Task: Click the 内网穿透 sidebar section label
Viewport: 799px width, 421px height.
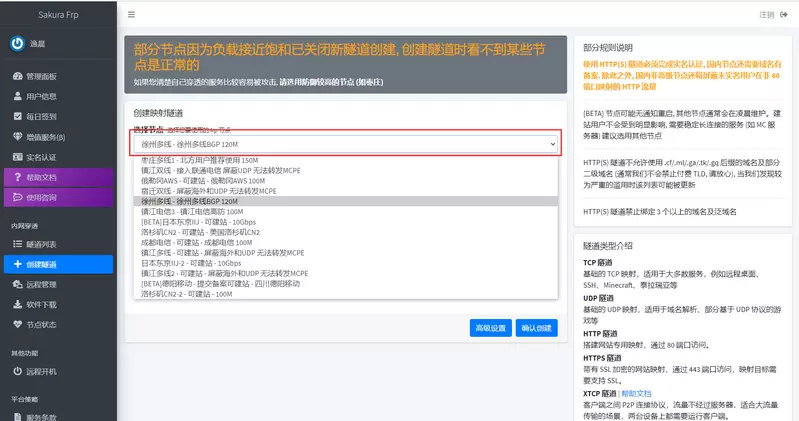Action: tap(24, 226)
